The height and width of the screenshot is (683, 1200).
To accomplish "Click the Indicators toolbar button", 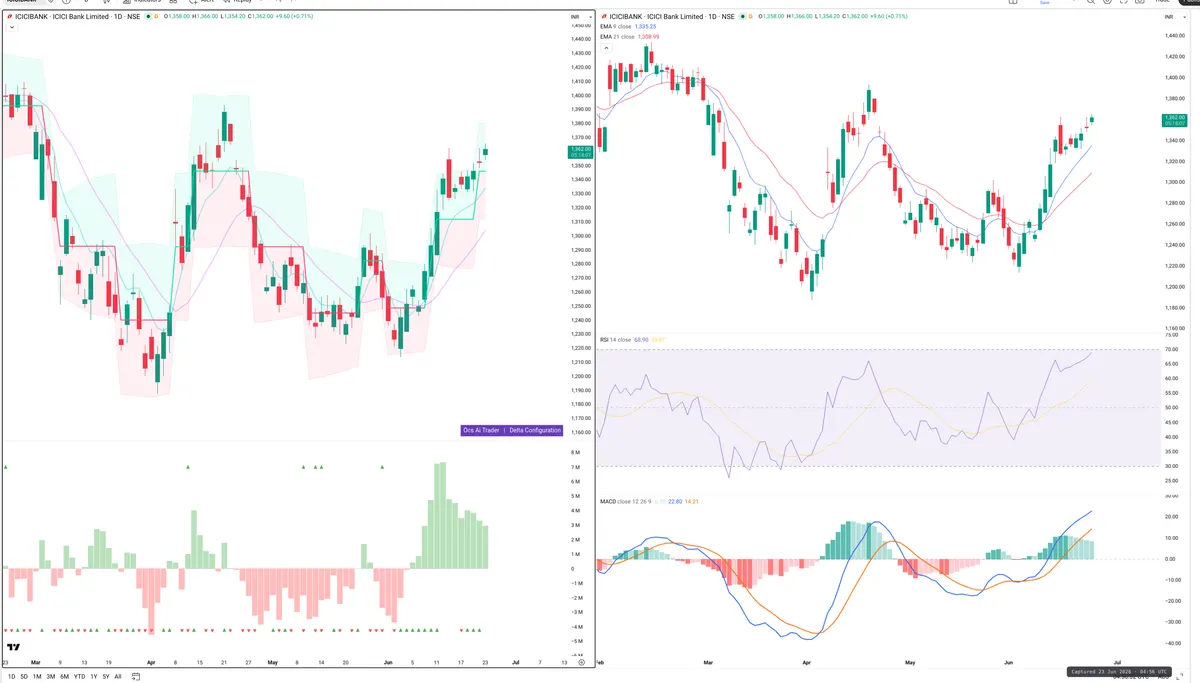I will pos(143,2).
